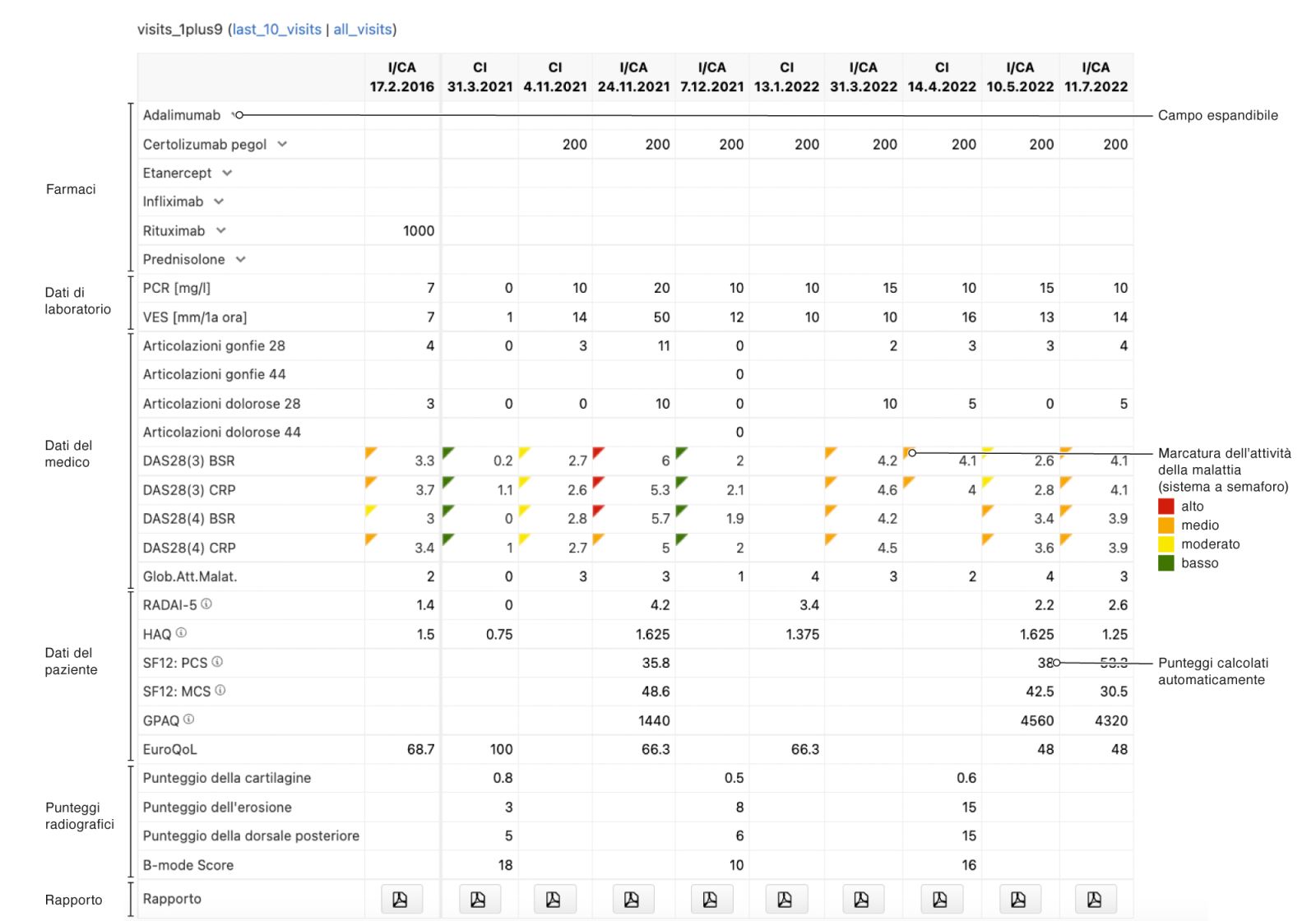Click B-mode Score value 18
The height and width of the screenshot is (921, 1316).
click(505, 865)
